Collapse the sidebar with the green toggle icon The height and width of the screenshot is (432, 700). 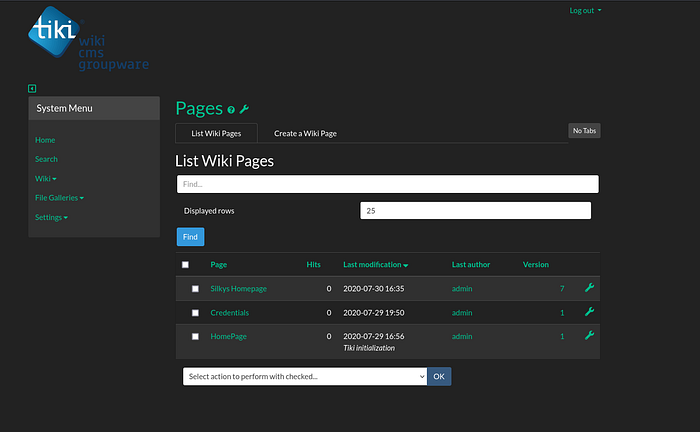pyautogui.click(x=32, y=89)
